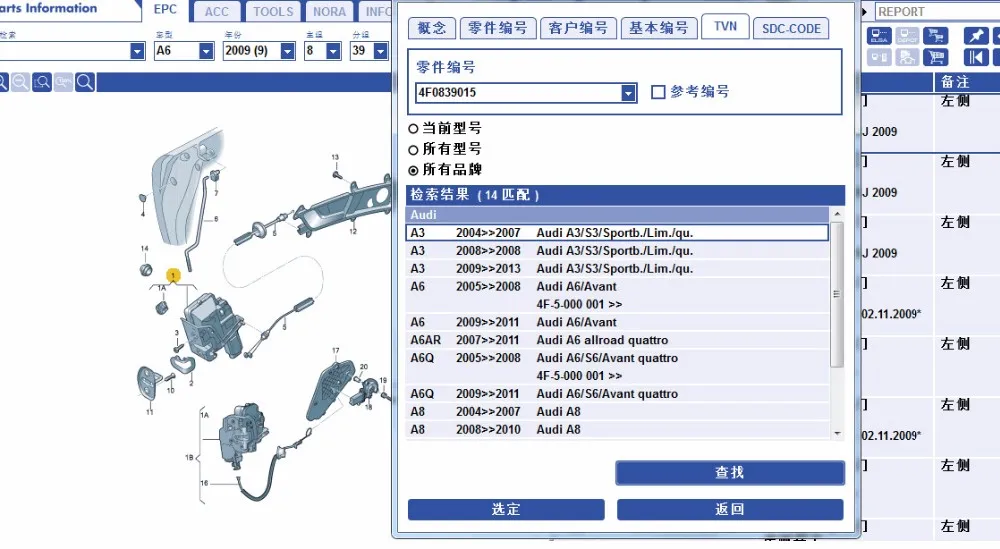
Task: Click the greyed 100% zoom icon
Action: tap(63, 82)
